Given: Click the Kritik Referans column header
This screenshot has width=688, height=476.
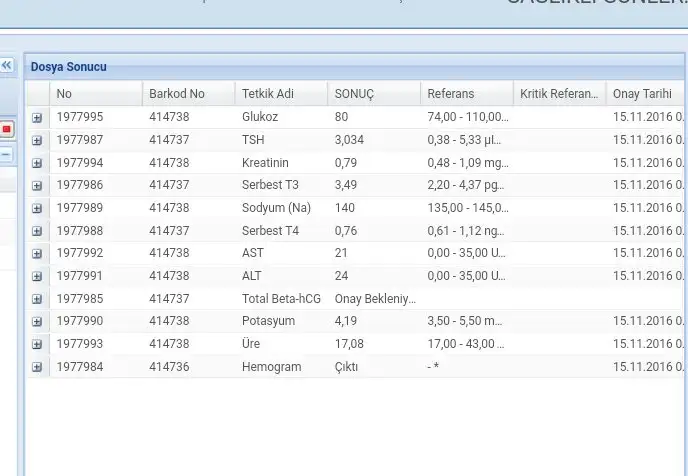Looking at the screenshot, I should click(x=558, y=94).
